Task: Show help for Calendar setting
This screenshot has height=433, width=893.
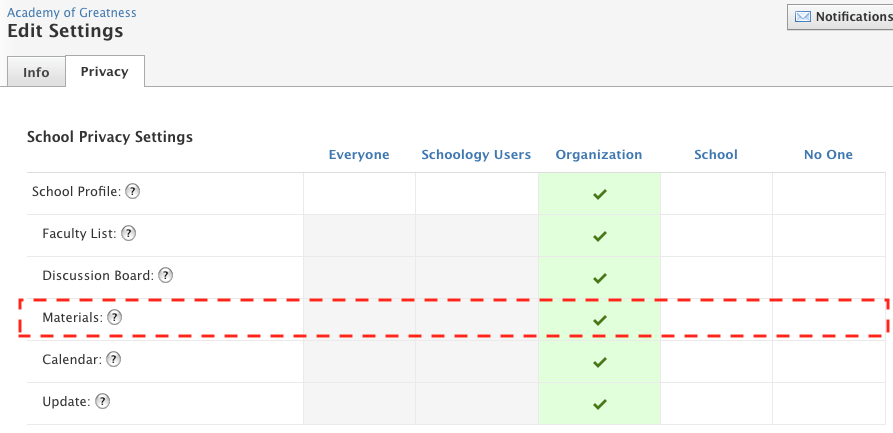Action: tap(114, 359)
